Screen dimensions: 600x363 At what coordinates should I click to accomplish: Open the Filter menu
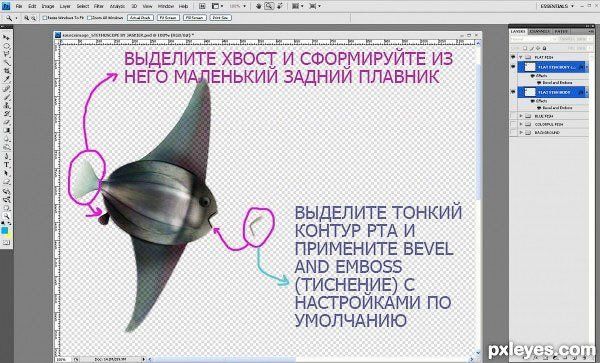pyautogui.click(x=99, y=6)
